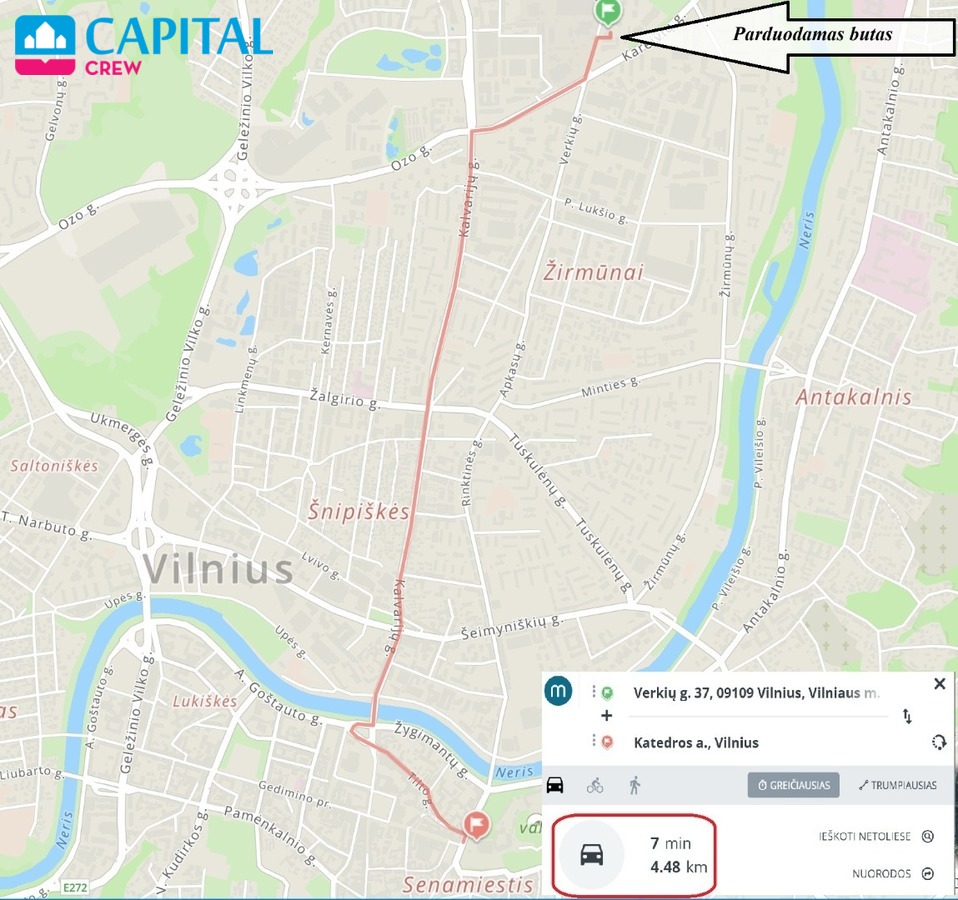Toggle the TRUMPIAUSIAS shortest route option

click(898, 785)
